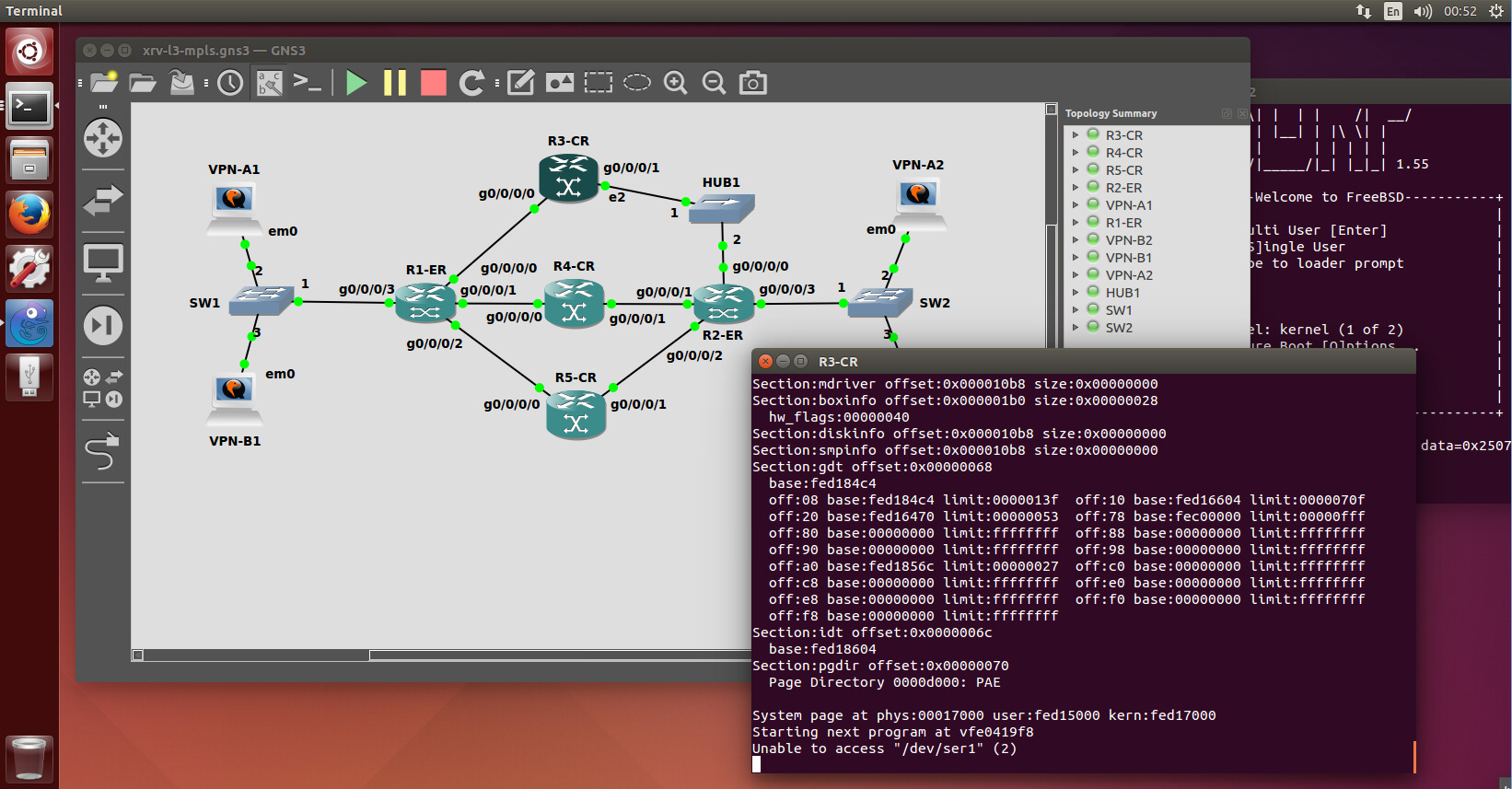Image resolution: width=1512 pixels, height=789 pixels.
Task: Open Ubuntu dash home launcher
Action: (29, 52)
